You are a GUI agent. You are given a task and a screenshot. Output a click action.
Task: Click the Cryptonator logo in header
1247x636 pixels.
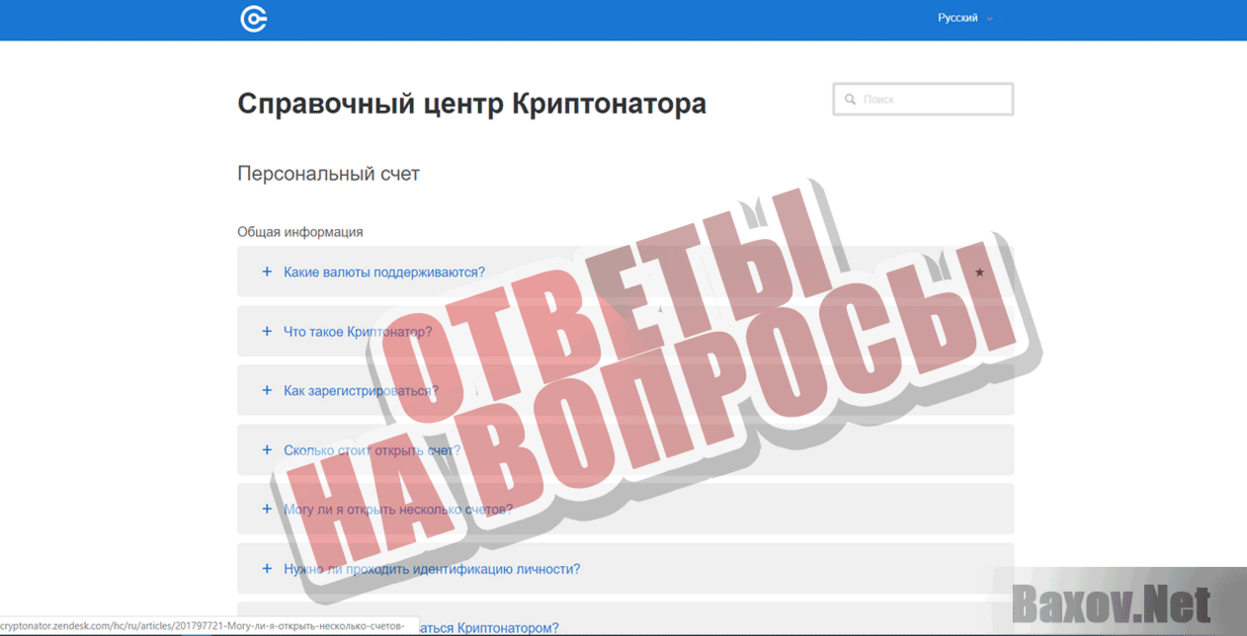(254, 19)
